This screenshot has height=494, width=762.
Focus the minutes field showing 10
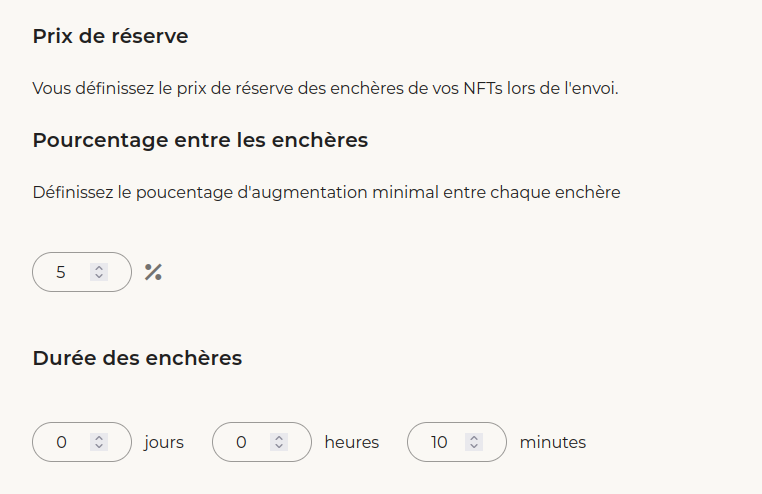click(x=439, y=442)
